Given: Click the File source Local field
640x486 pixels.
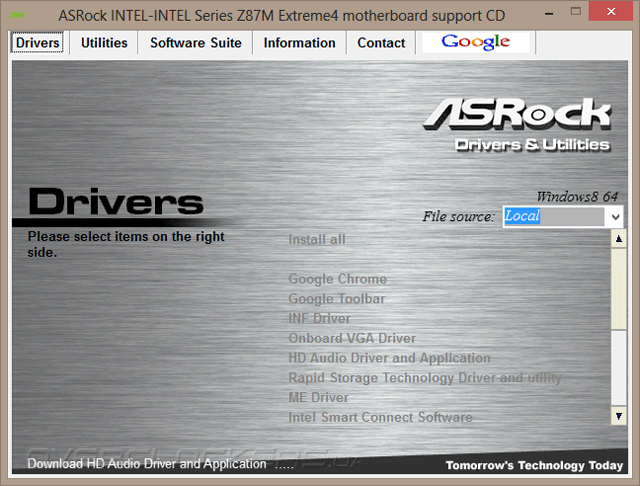Looking at the screenshot, I should click(553, 216).
